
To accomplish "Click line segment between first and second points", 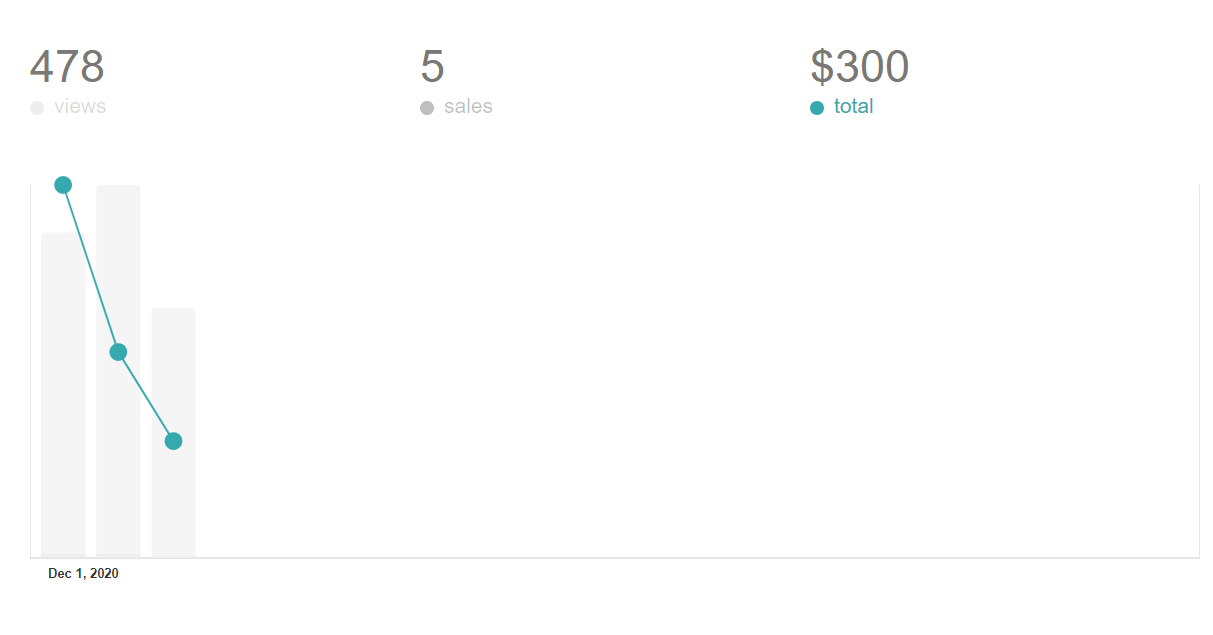I will [x=90, y=268].
